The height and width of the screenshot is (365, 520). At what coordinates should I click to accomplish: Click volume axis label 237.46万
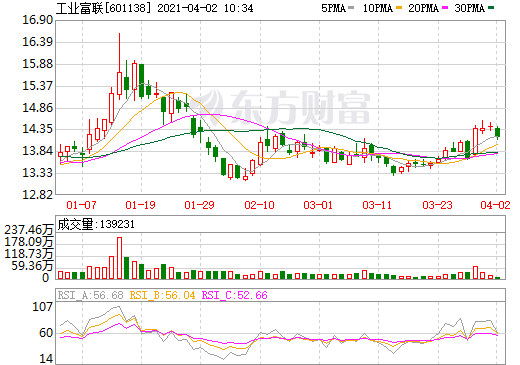[29, 230]
